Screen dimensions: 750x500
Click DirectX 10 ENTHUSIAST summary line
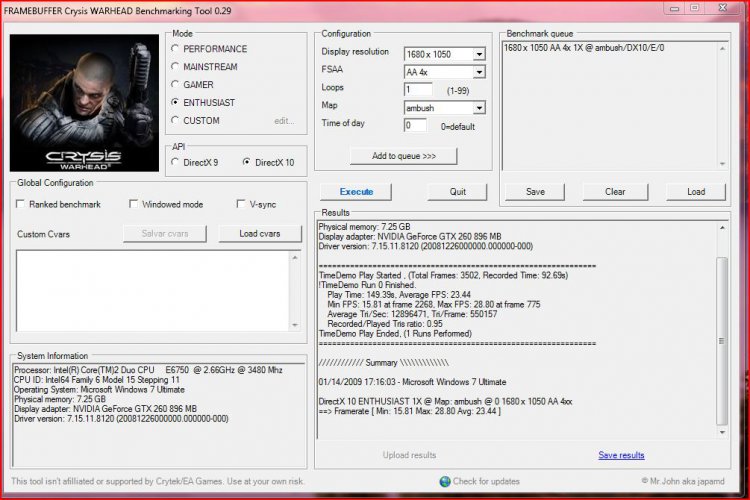445,401
